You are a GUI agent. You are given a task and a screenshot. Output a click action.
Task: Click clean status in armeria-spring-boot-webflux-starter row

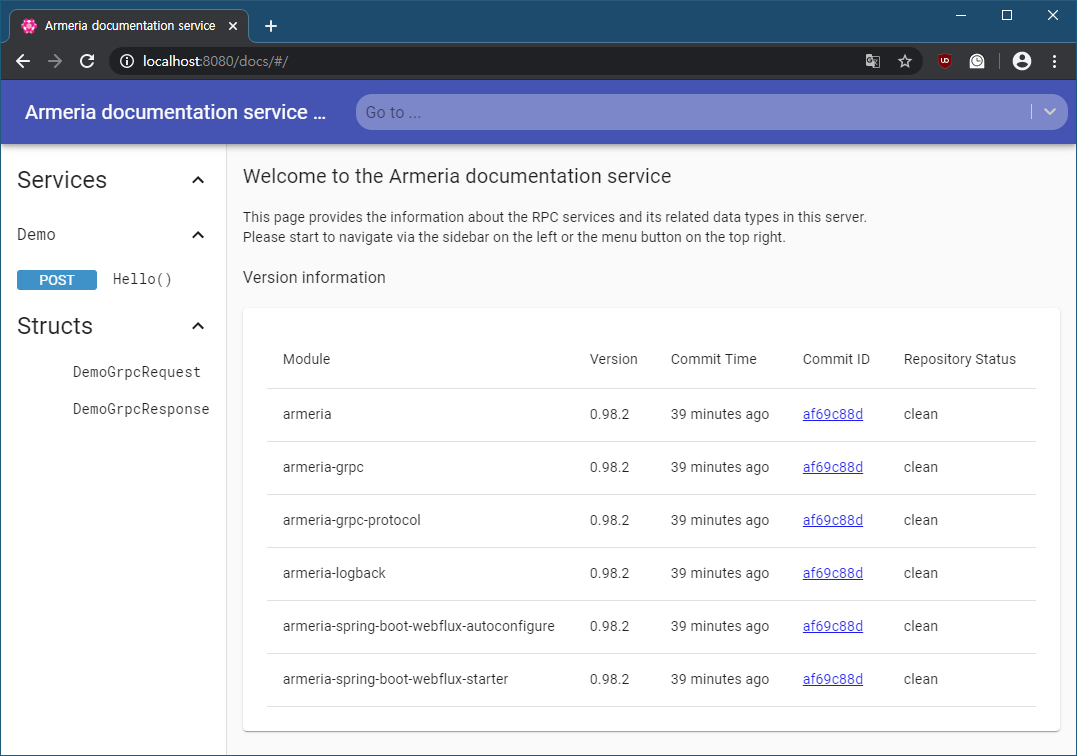pos(920,678)
